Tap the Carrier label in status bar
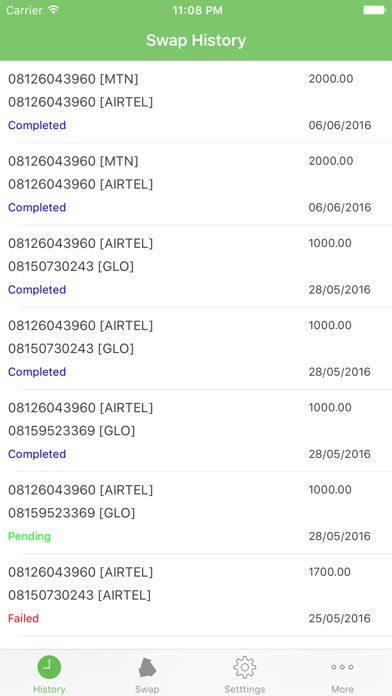 25,10
